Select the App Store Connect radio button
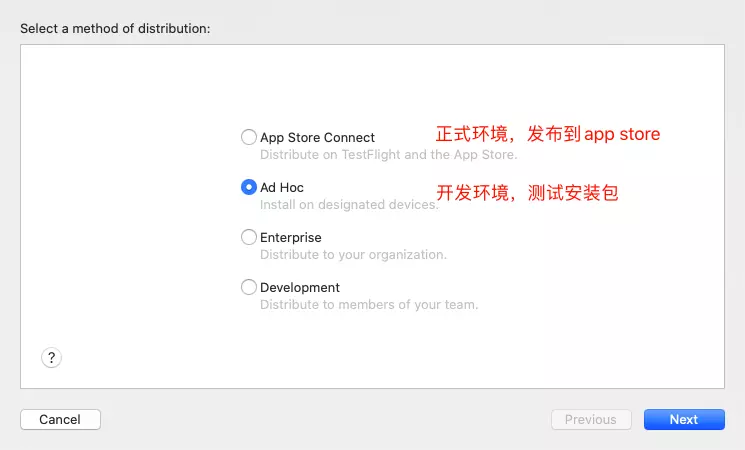This screenshot has height=450, width=745. click(x=249, y=138)
